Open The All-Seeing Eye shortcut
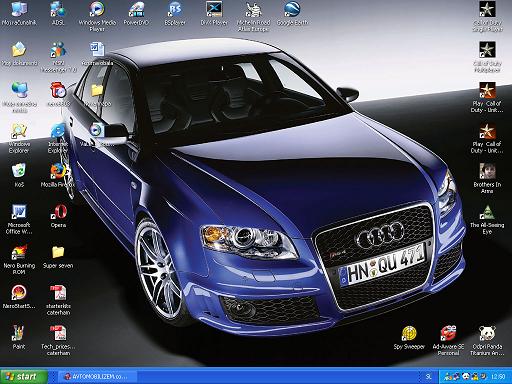 [x=487, y=219]
